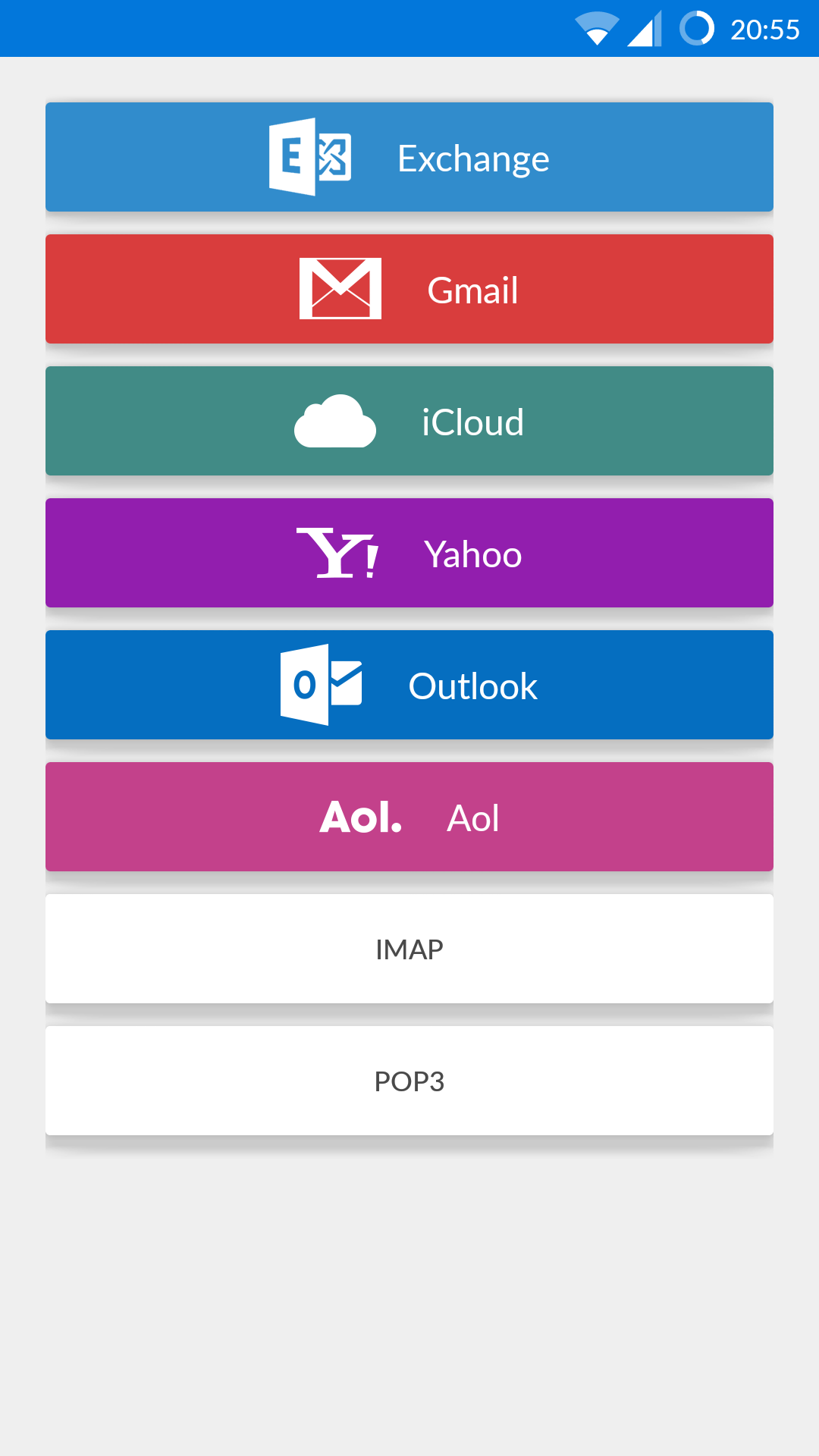
Task: Tap the Exchange logo icon
Action: click(x=310, y=157)
